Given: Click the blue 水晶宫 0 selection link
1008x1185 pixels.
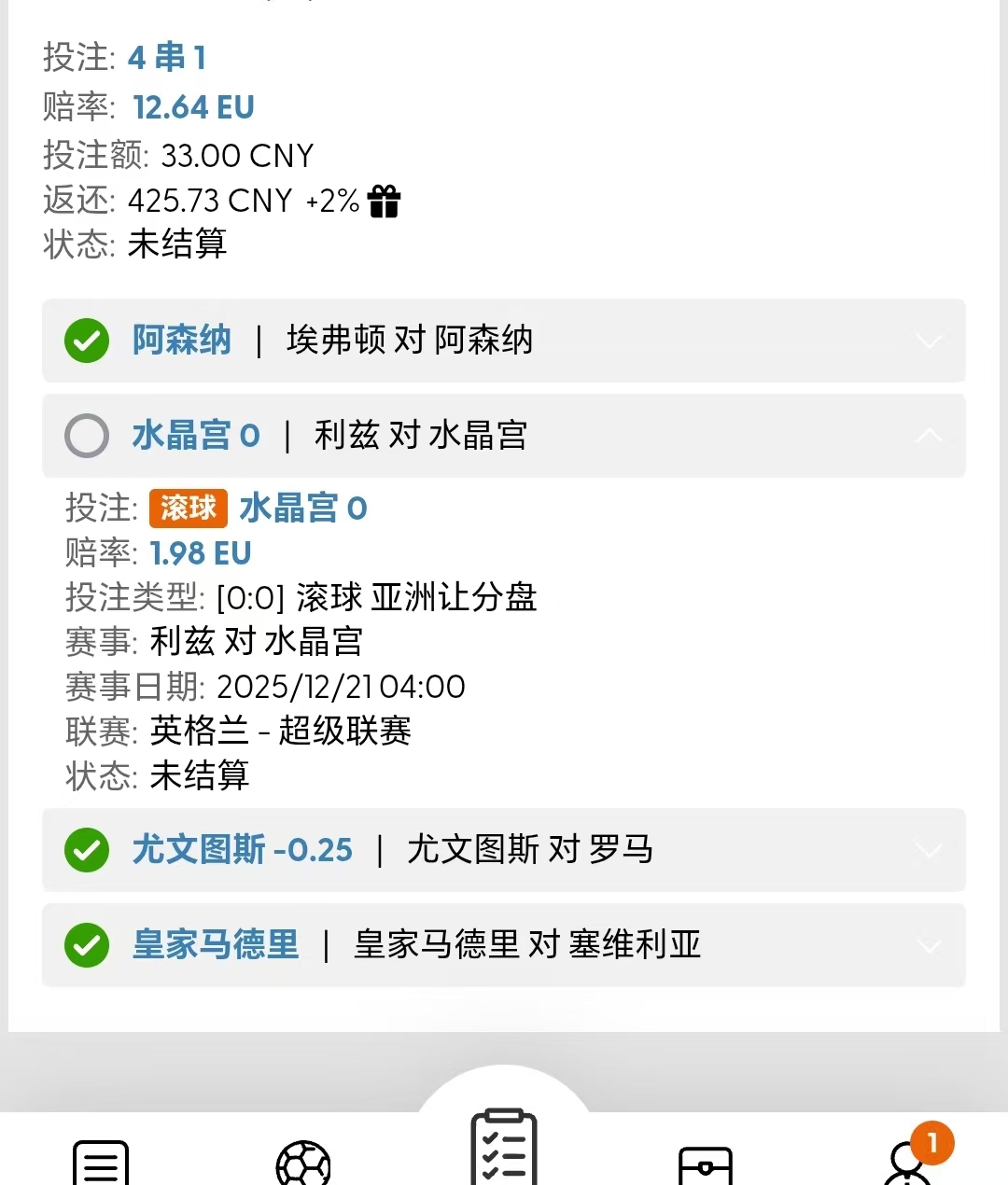Looking at the screenshot, I should pos(303,509).
